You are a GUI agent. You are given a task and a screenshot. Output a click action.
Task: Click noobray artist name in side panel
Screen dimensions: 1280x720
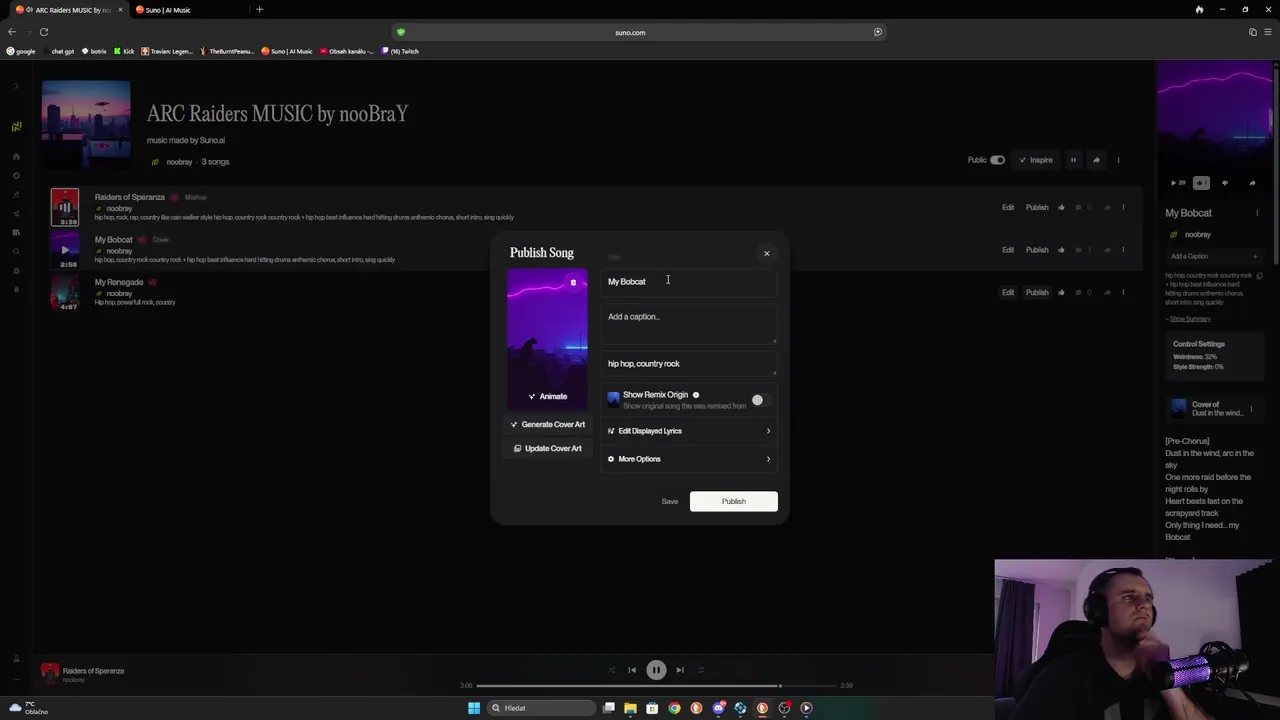[1197, 235]
